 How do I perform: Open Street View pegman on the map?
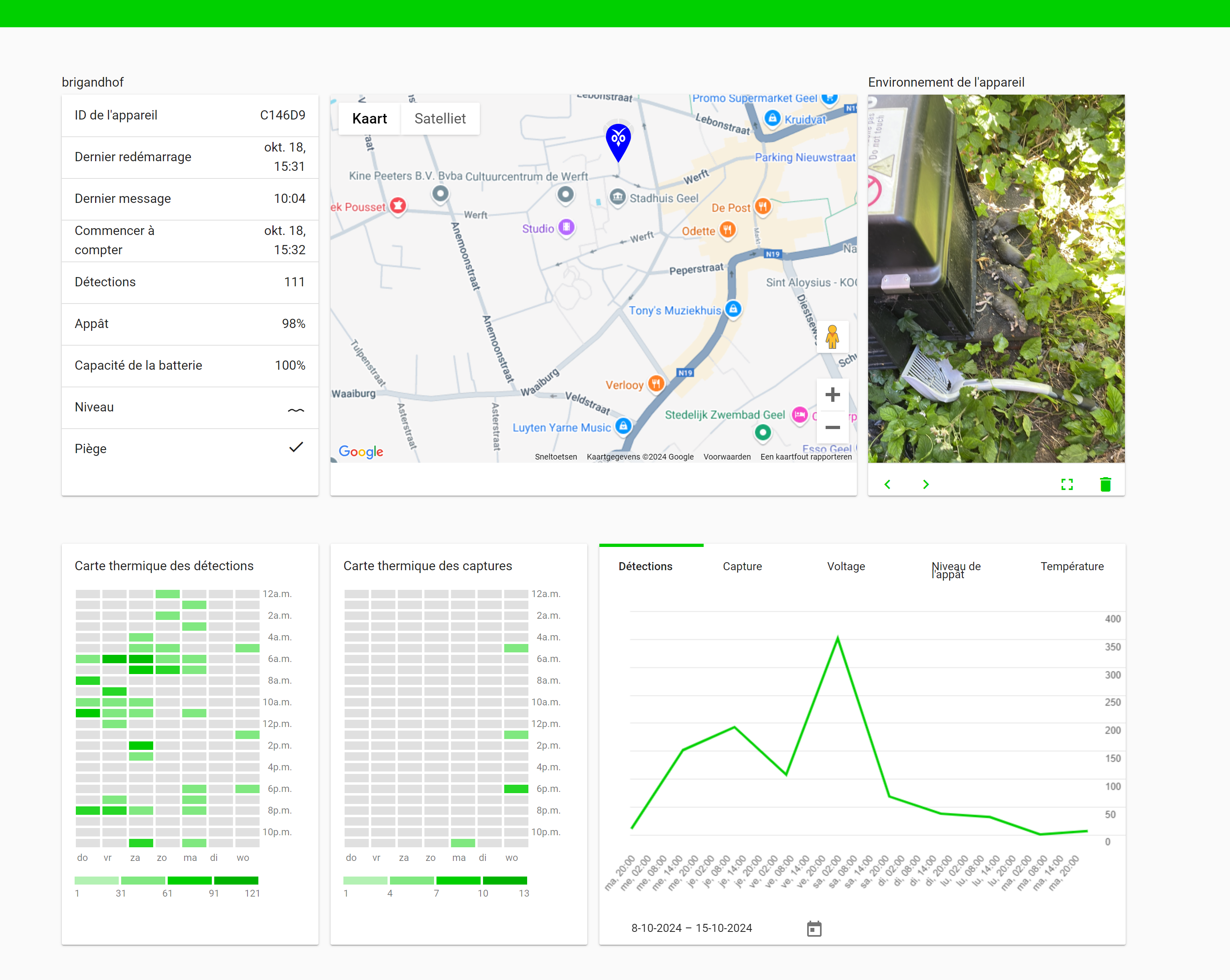pyautogui.click(x=832, y=337)
